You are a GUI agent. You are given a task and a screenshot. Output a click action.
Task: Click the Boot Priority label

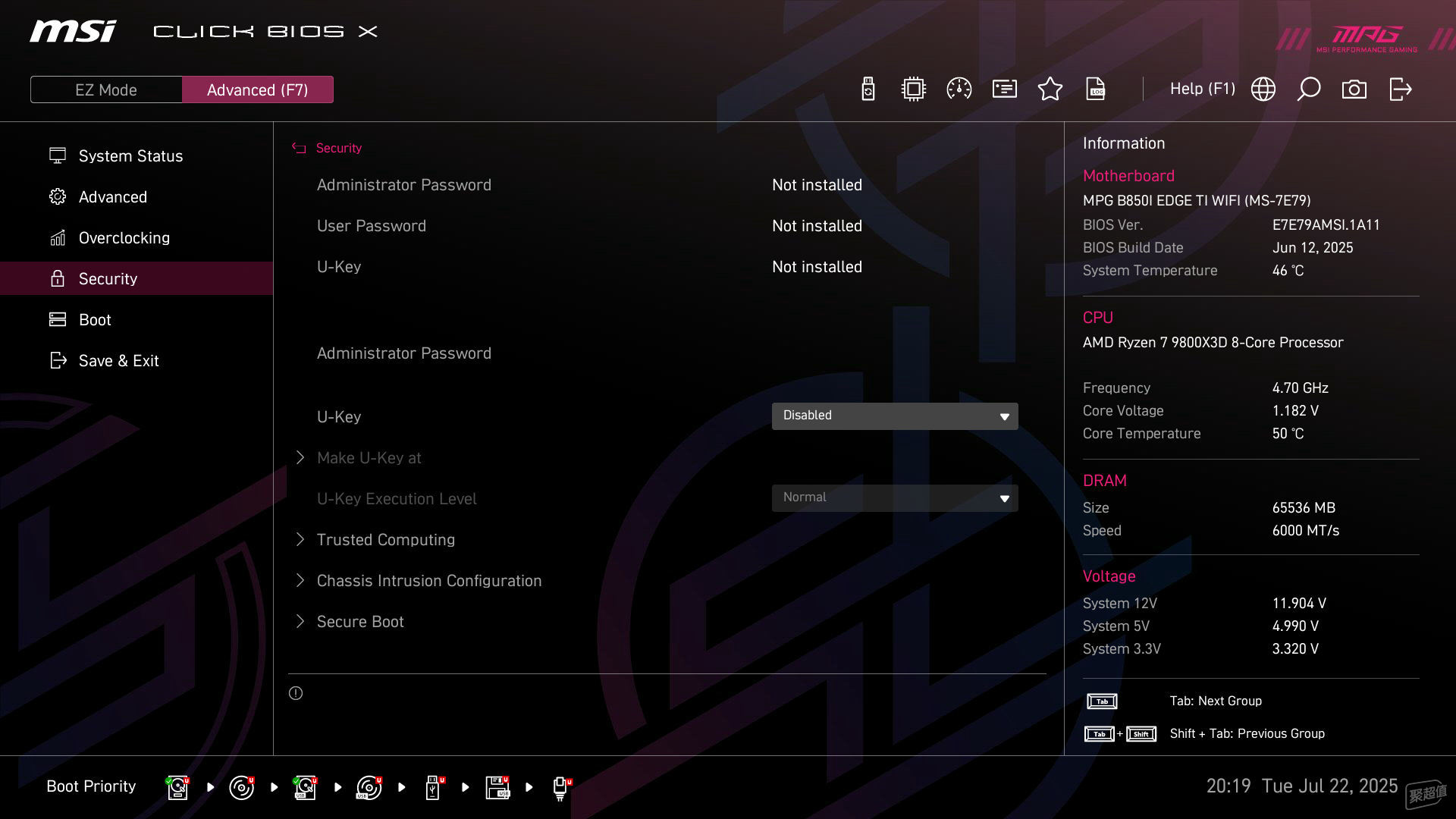pyautogui.click(x=91, y=786)
